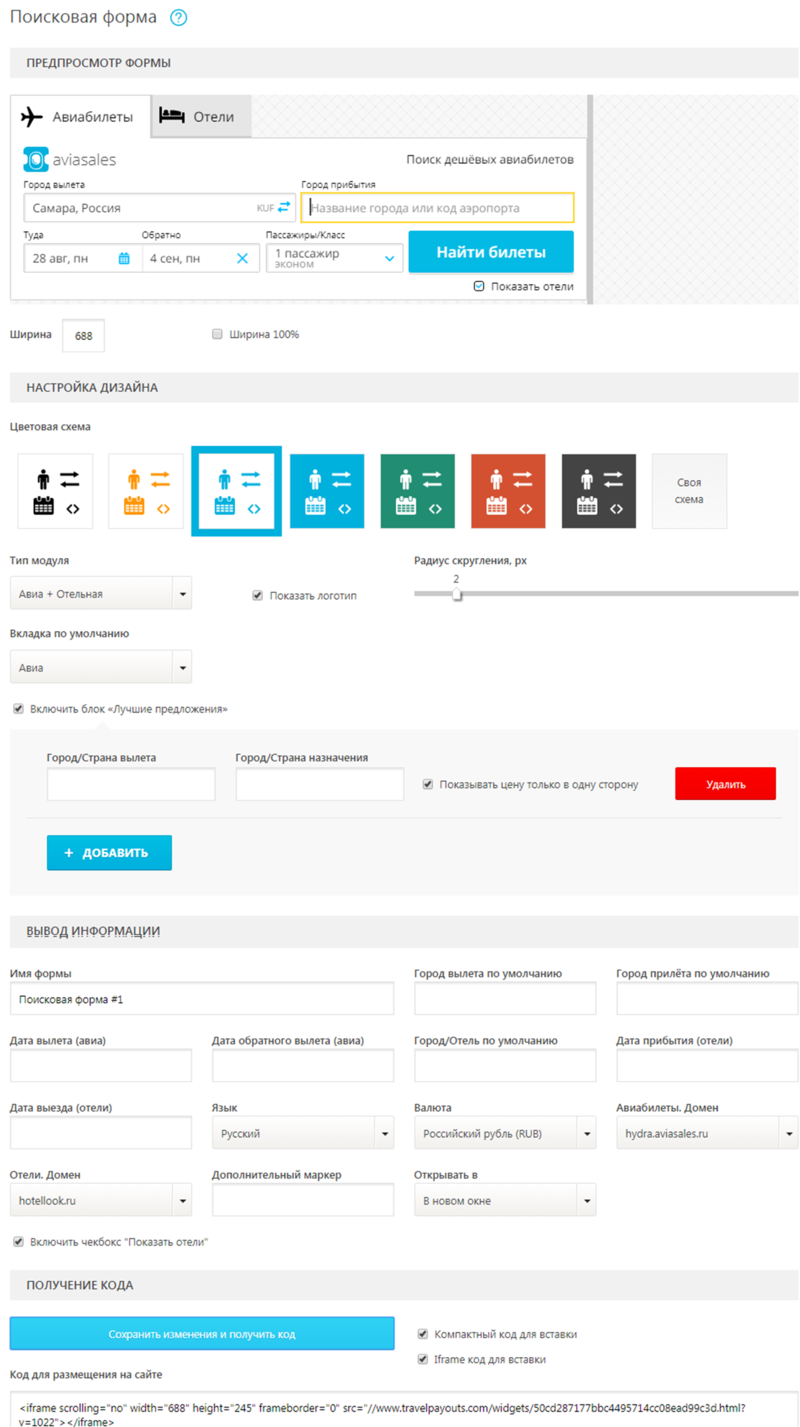
Task: Switch to the 'Авиабилеты' tab
Action: click(80, 116)
